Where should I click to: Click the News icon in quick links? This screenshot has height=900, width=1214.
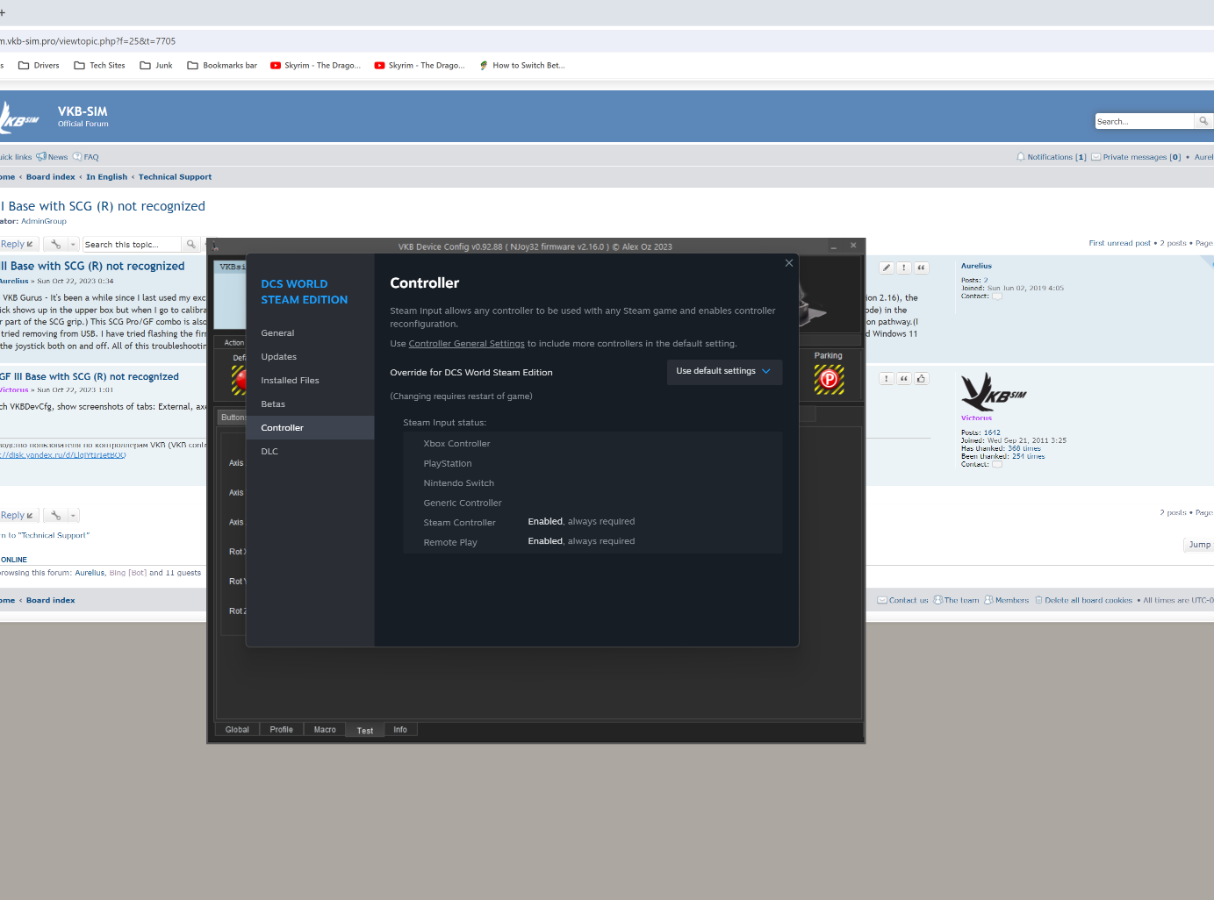(41, 157)
